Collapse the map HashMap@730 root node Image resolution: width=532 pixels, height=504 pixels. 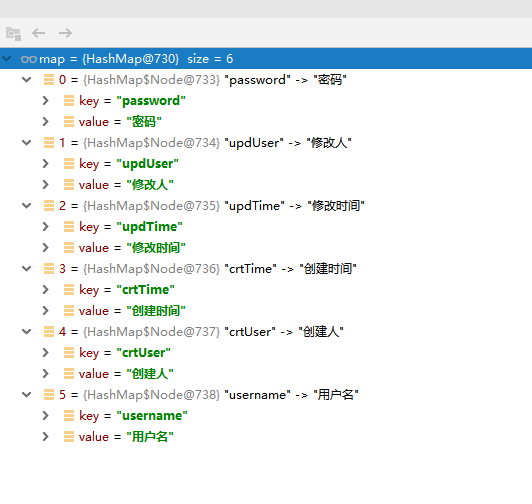click(6, 59)
